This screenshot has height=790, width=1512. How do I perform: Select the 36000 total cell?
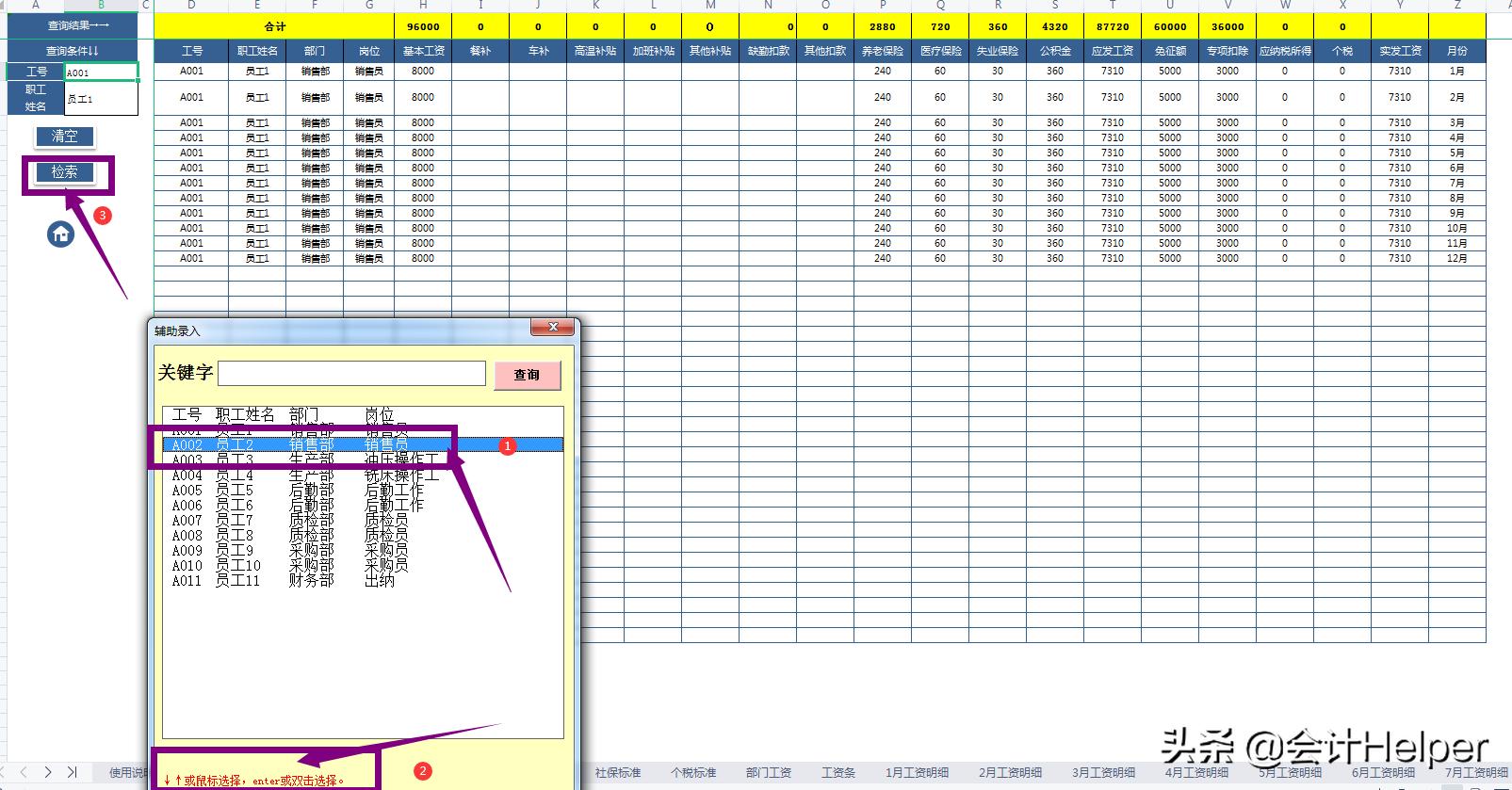pos(1227,26)
